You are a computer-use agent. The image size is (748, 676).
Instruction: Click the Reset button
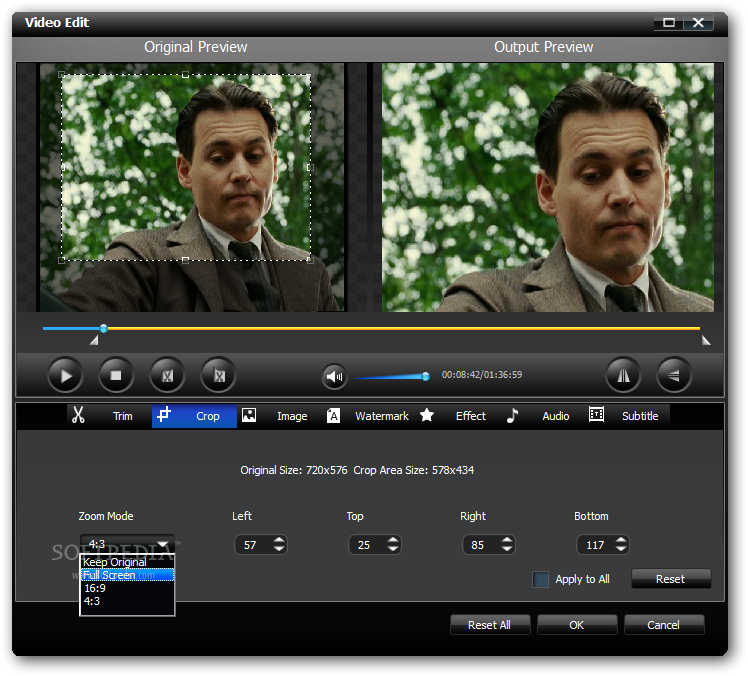coord(671,579)
